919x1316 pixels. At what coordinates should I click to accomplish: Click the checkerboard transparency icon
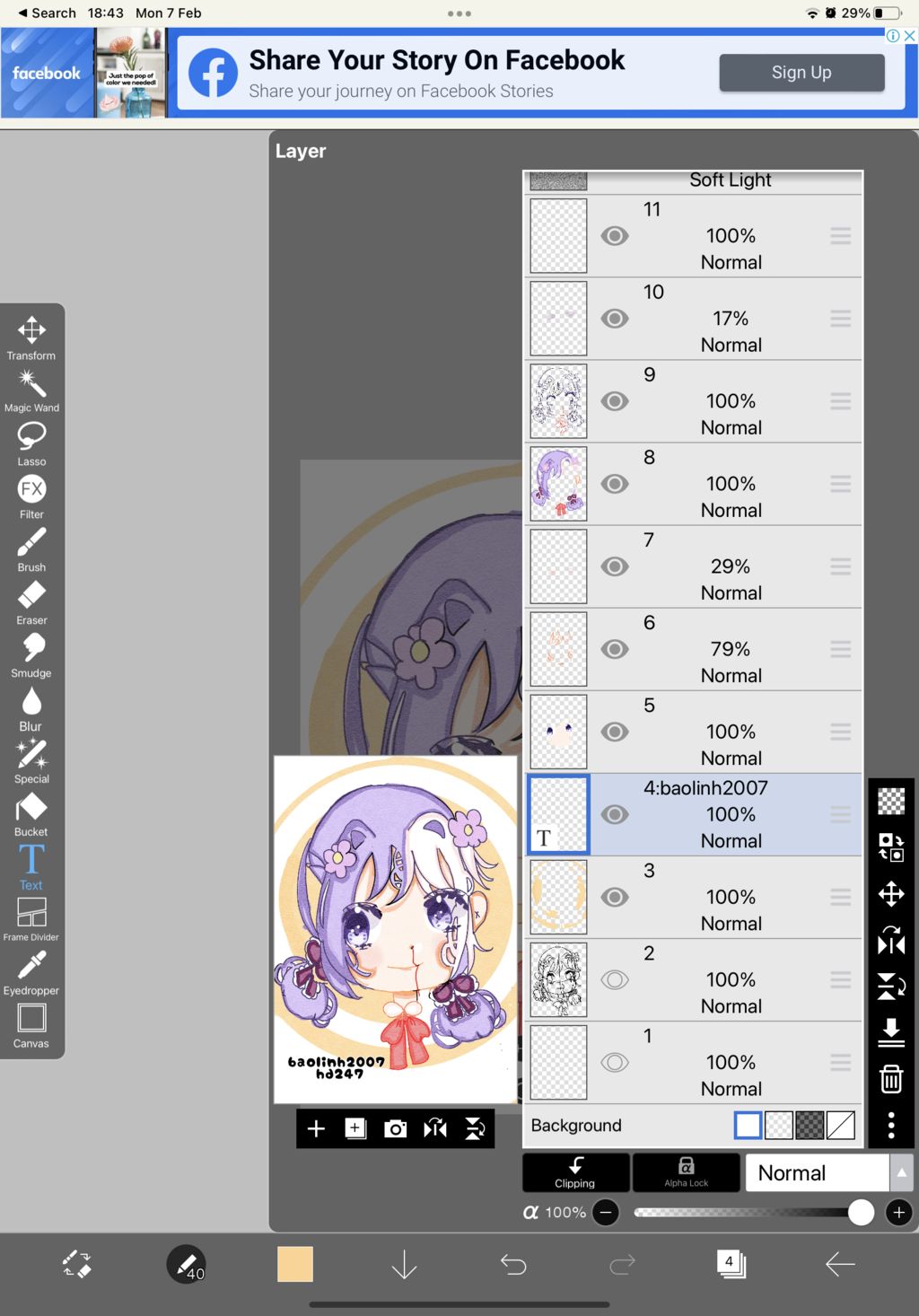[x=891, y=800]
